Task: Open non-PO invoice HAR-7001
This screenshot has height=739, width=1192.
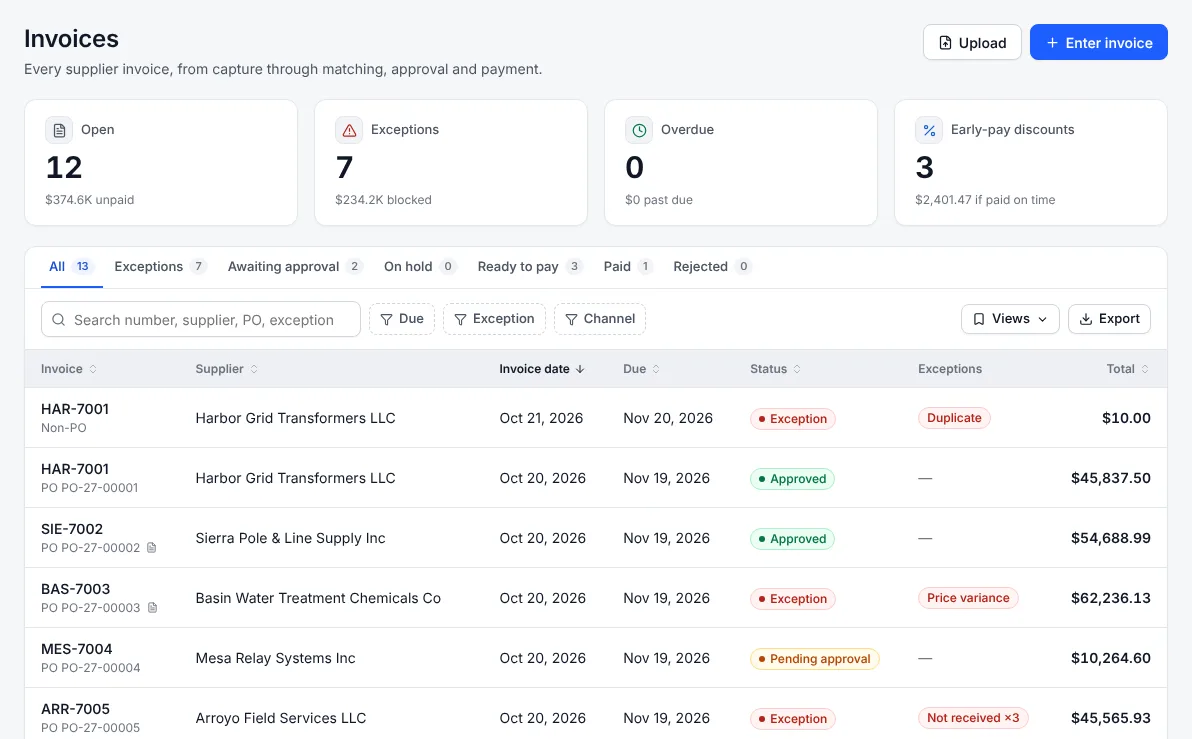Action: (74, 409)
